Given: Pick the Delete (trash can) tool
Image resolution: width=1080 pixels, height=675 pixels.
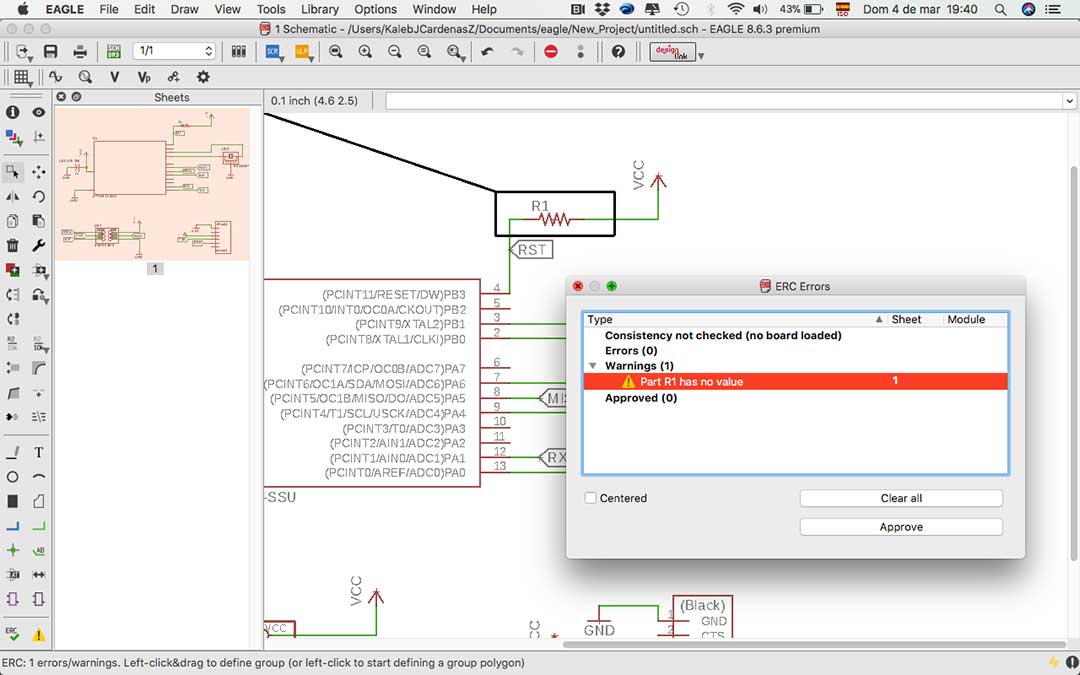Looking at the screenshot, I should coord(12,245).
